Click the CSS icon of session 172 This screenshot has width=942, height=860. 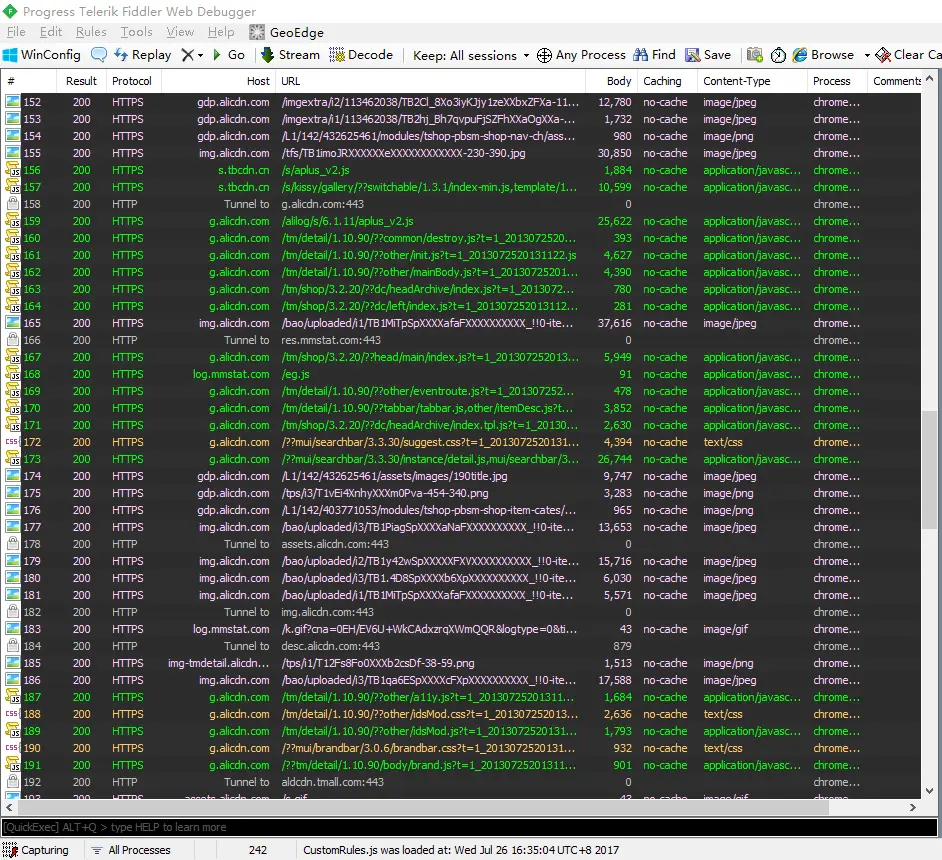click(12, 442)
